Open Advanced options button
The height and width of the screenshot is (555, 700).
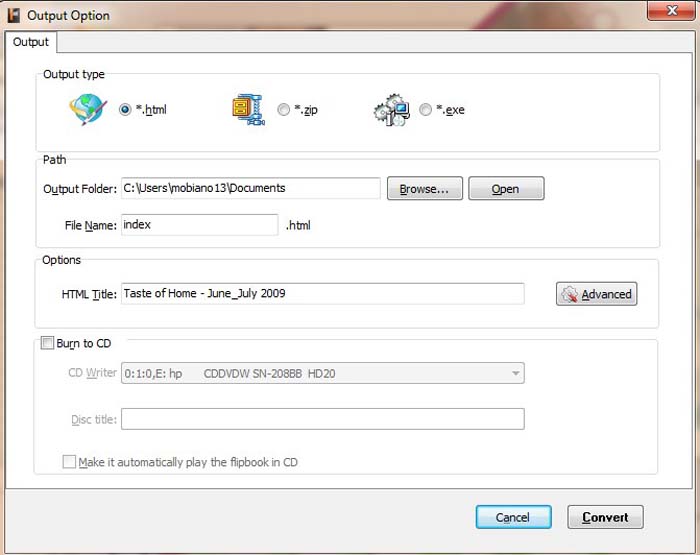coord(596,294)
